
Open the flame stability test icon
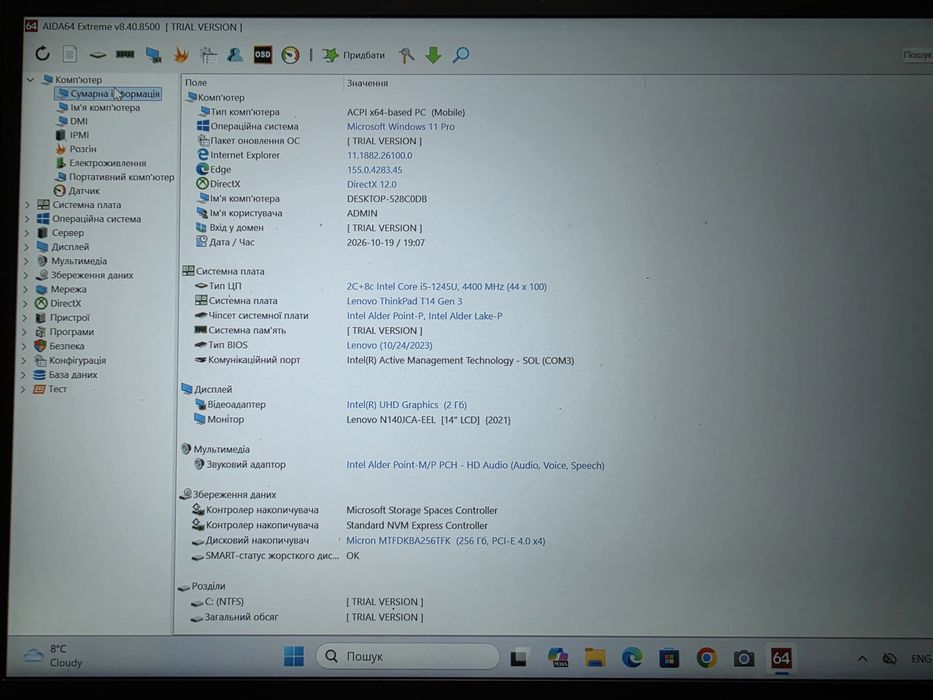pos(181,55)
